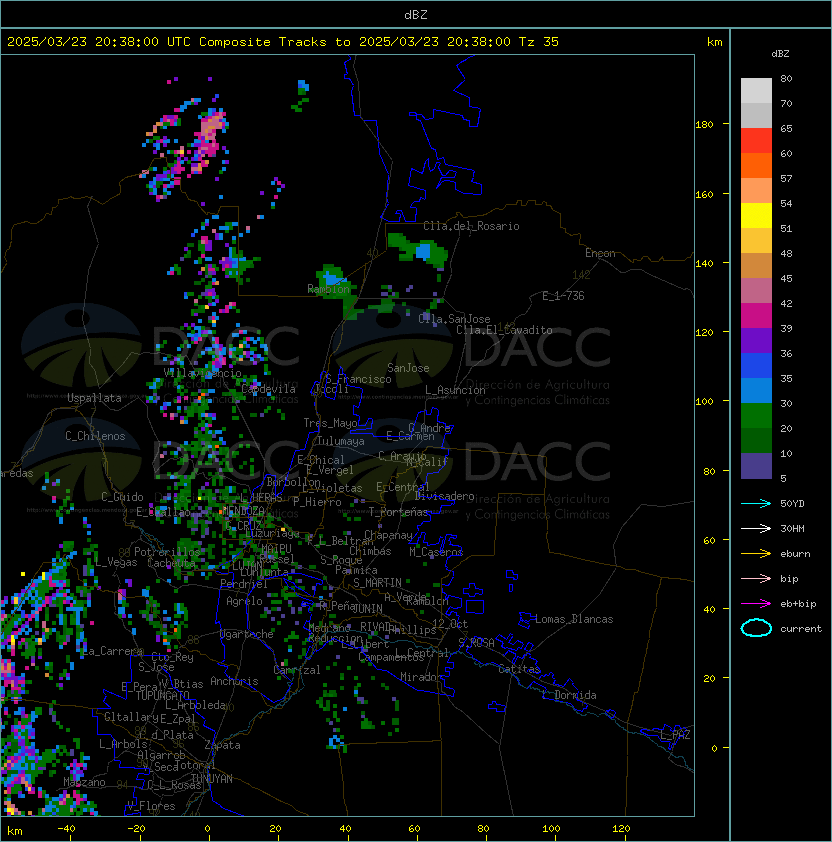Click the white 30HM arrow in legend

[x=756, y=528]
